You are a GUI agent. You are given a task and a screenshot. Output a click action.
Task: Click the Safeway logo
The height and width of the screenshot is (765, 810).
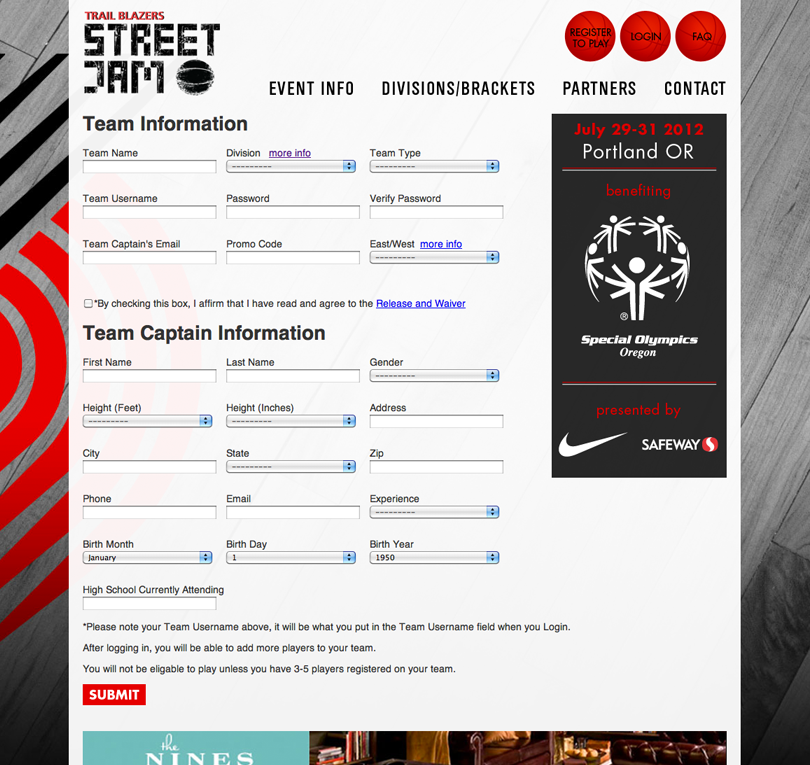click(x=680, y=444)
